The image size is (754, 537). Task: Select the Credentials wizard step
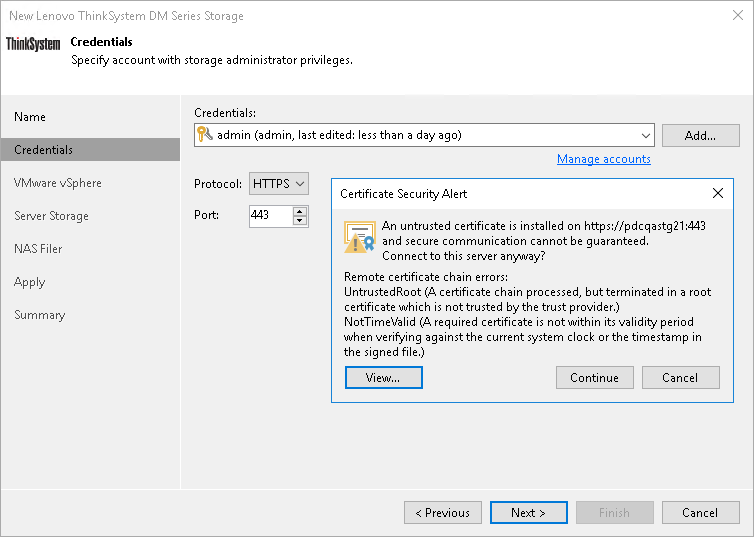[90, 150]
